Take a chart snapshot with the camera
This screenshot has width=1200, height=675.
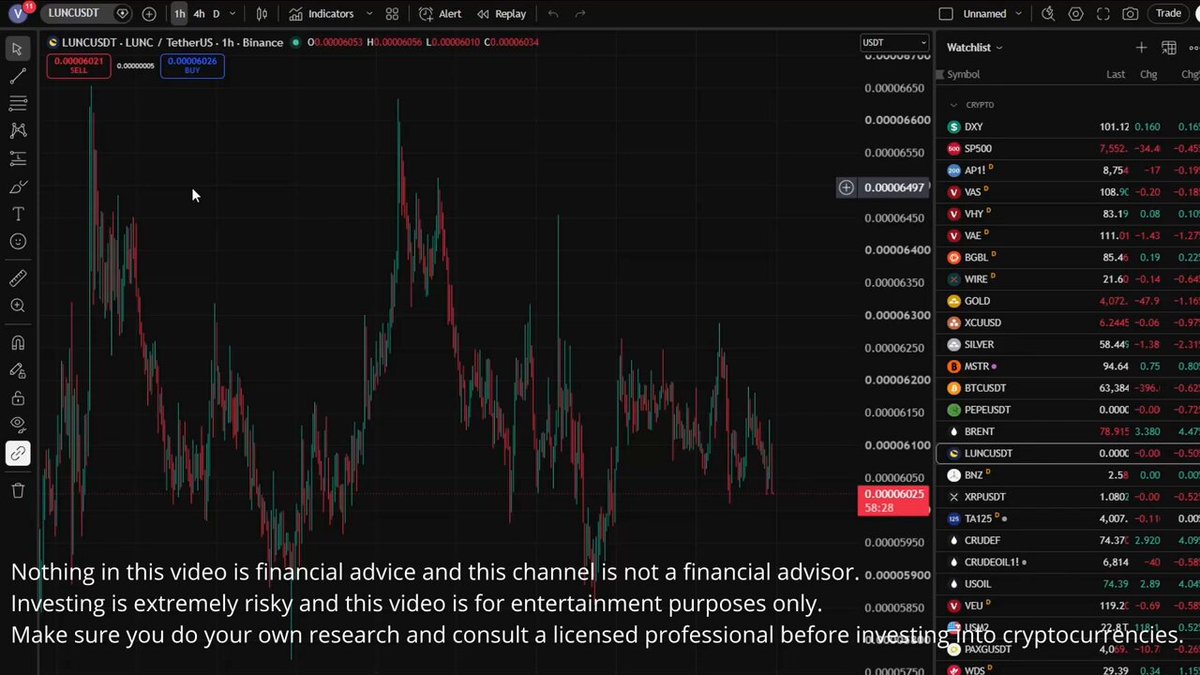(1130, 14)
